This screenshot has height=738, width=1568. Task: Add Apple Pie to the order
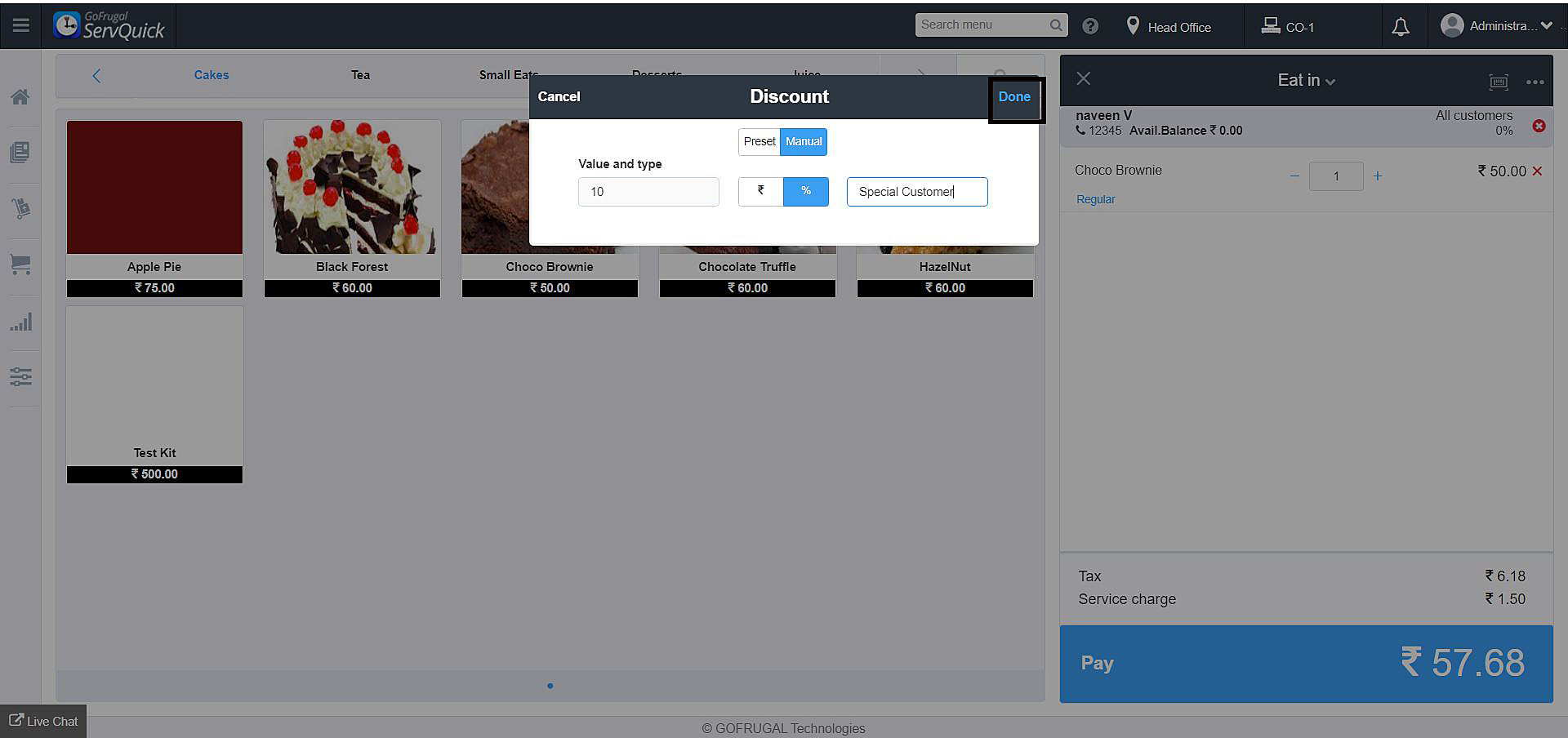(x=154, y=208)
